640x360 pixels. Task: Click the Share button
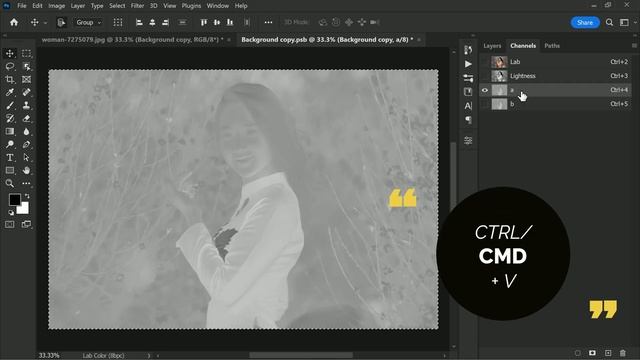pyautogui.click(x=585, y=22)
